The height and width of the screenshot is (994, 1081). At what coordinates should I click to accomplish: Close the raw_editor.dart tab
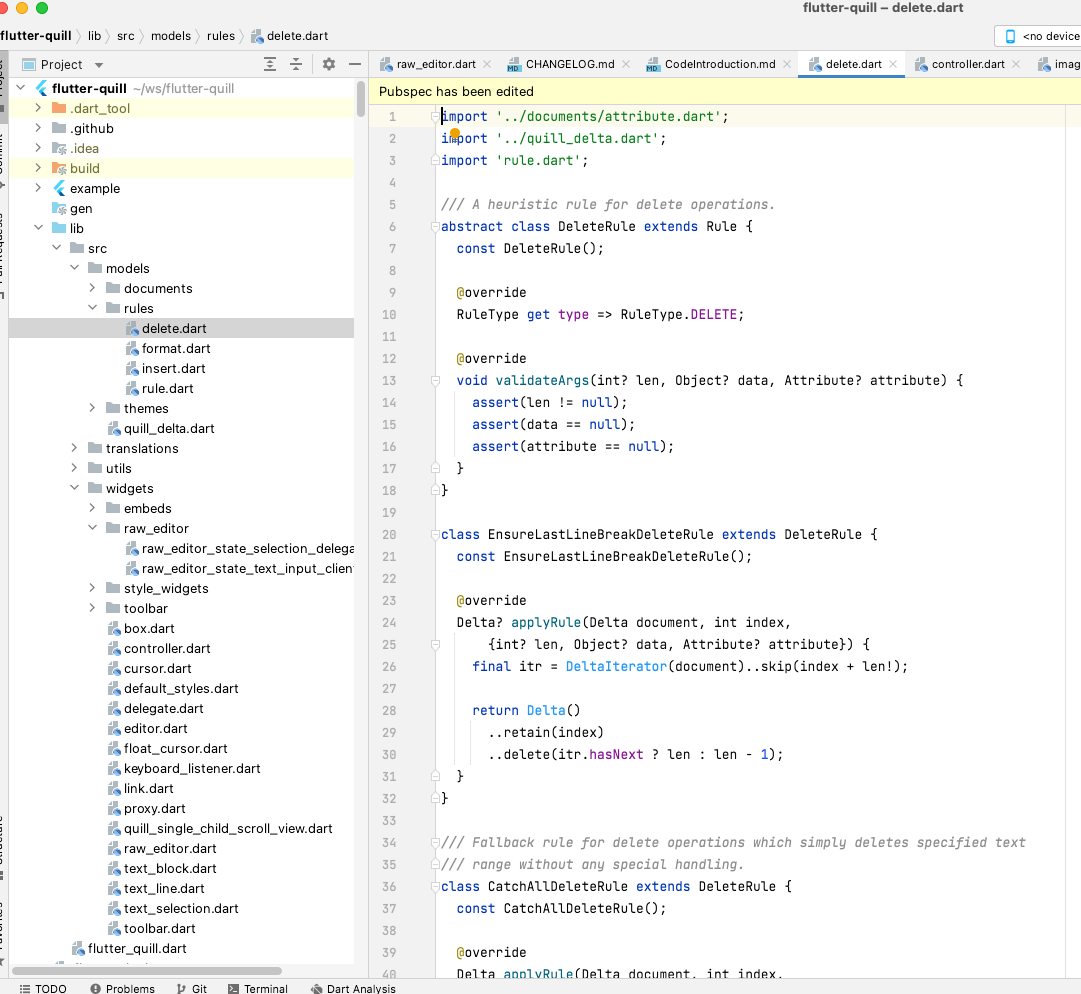pyautogui.click(x=487, y=64)
